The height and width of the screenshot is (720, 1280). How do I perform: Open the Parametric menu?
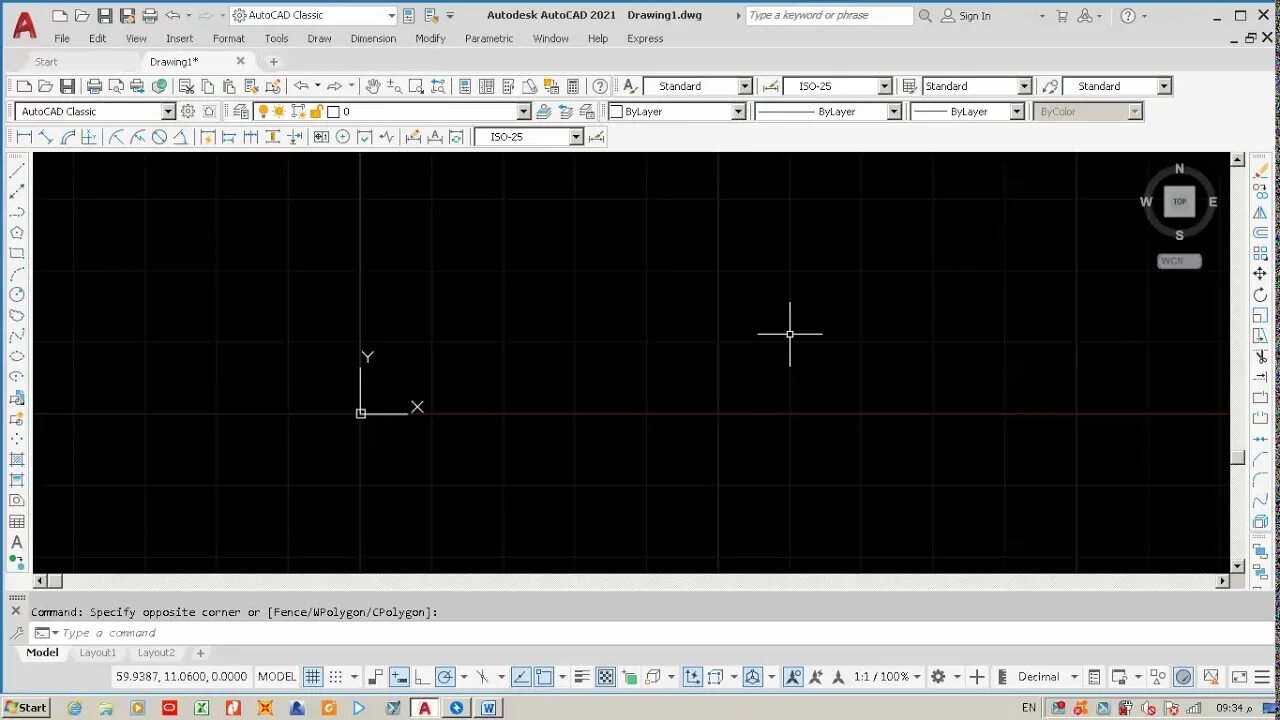pyautogui.click(x=489, y=38)
